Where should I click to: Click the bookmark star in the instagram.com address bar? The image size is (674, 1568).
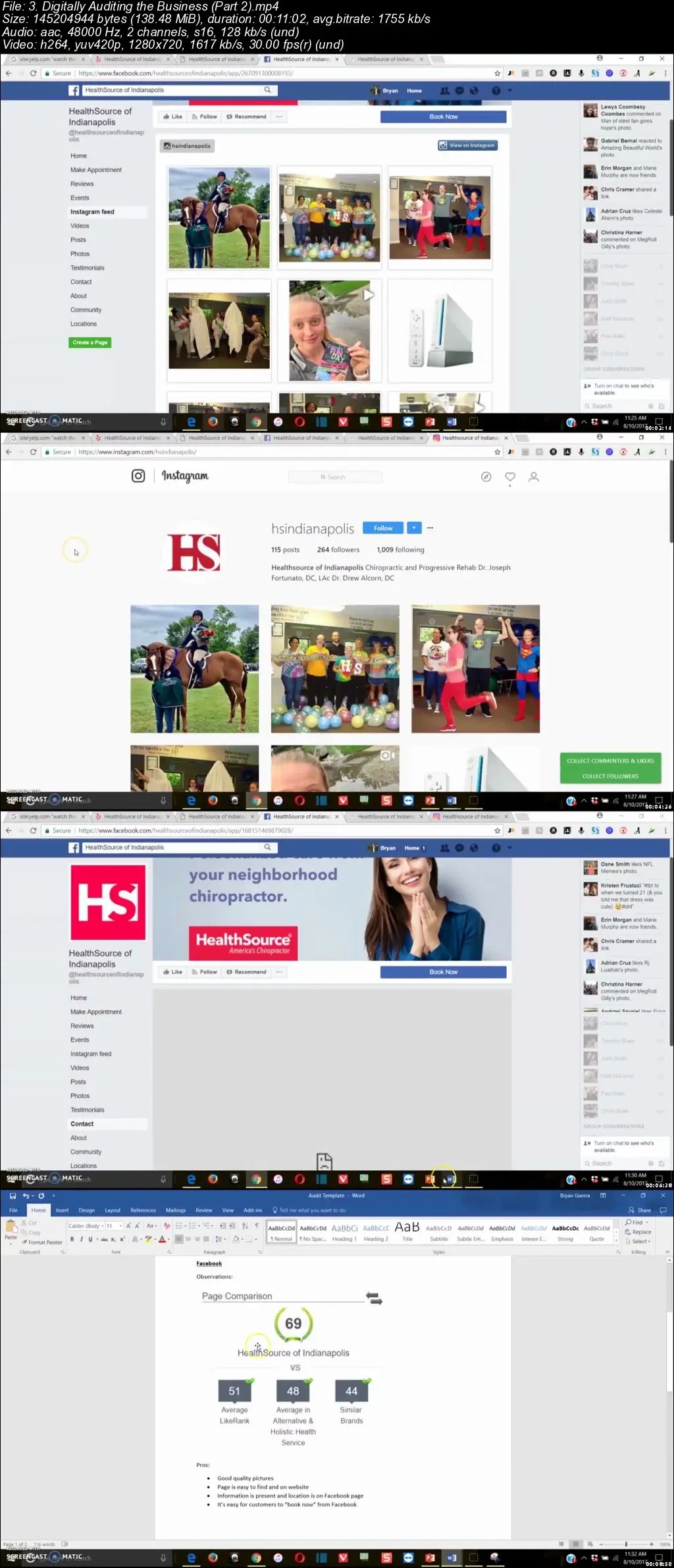pyautogui.click(x=498, y=452)
